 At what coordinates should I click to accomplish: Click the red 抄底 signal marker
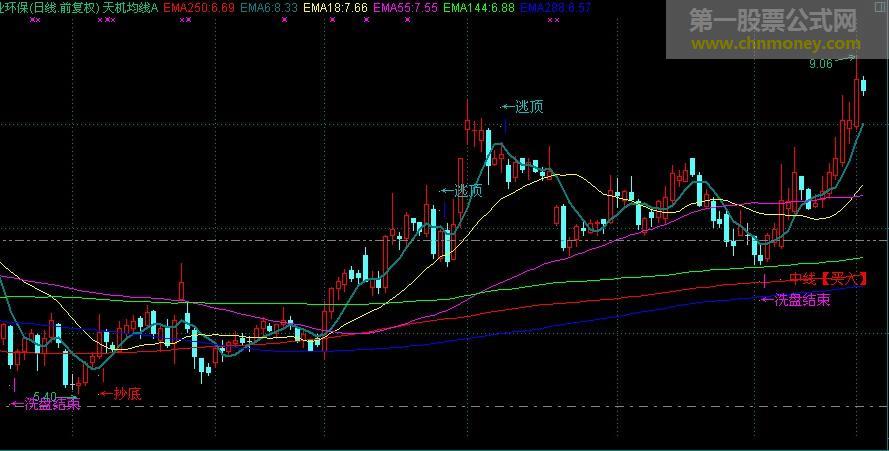coord(120,394)
